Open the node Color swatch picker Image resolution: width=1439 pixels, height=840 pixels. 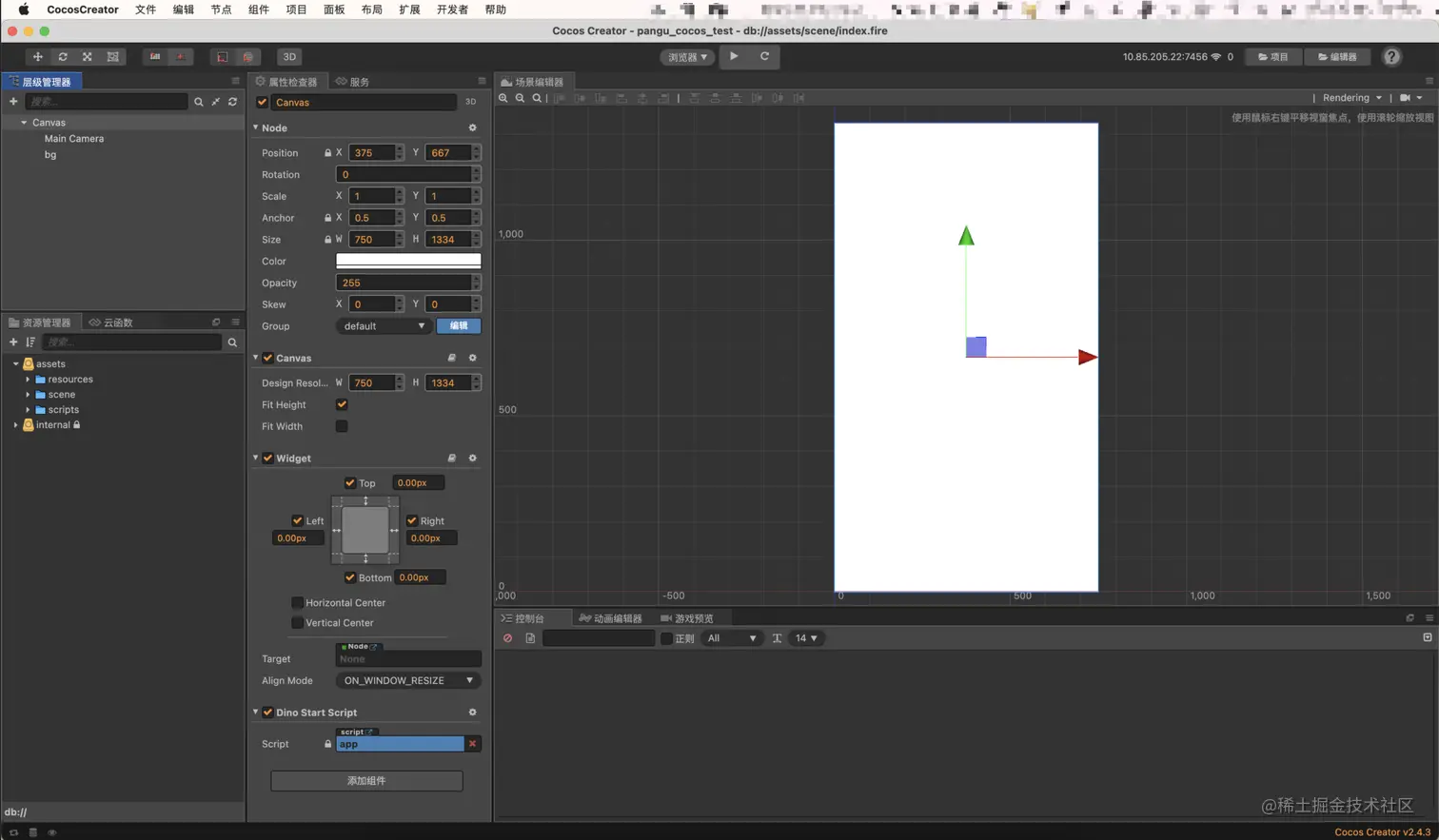(408, 261)
